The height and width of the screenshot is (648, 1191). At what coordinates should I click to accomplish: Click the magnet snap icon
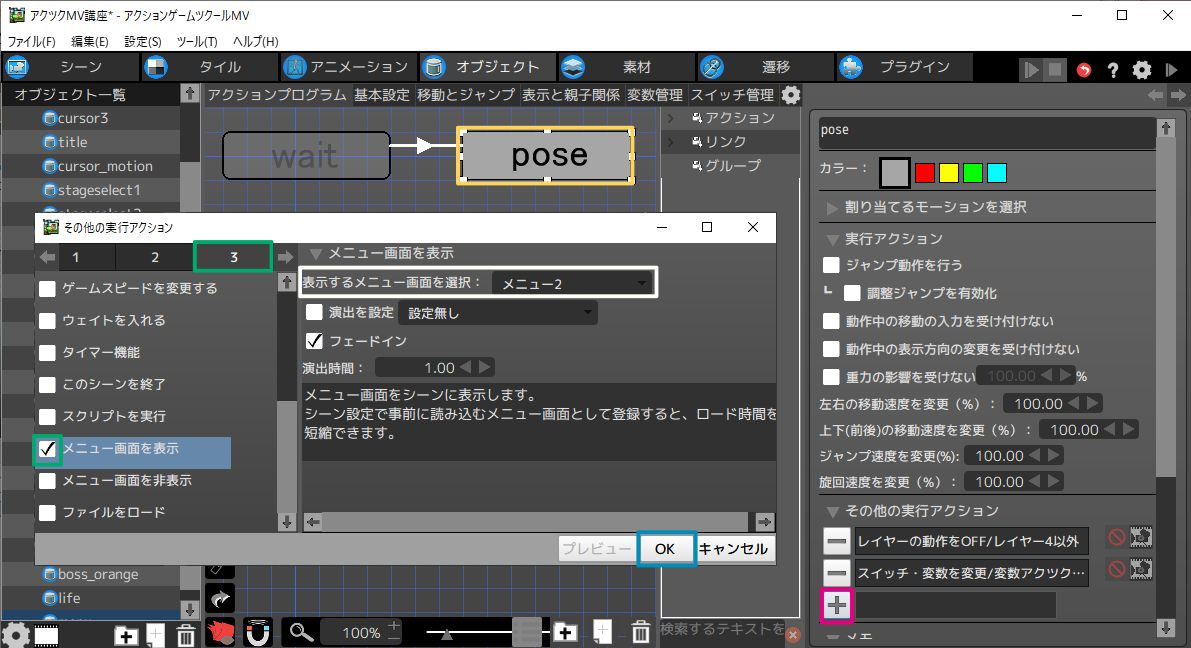258,632
